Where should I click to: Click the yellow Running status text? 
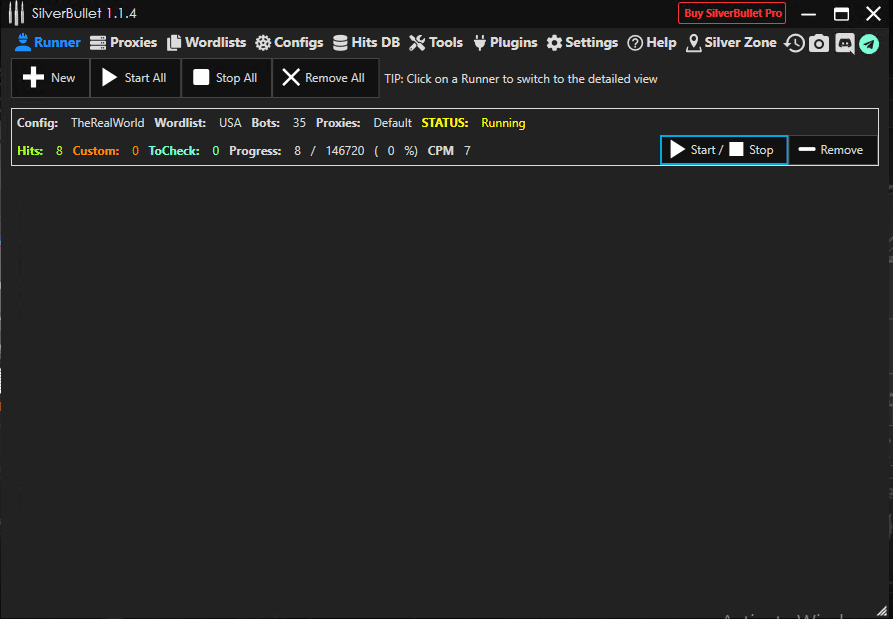tap(503, 123)
